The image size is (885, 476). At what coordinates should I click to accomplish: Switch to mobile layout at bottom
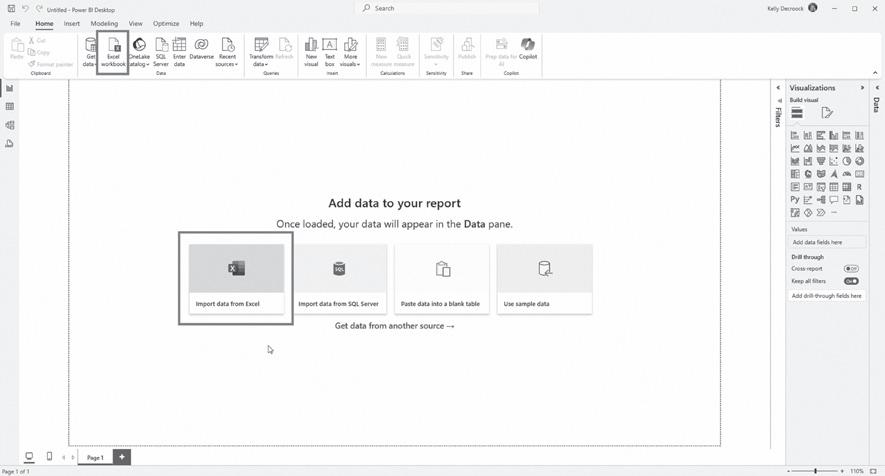click(x=49, y=456)
